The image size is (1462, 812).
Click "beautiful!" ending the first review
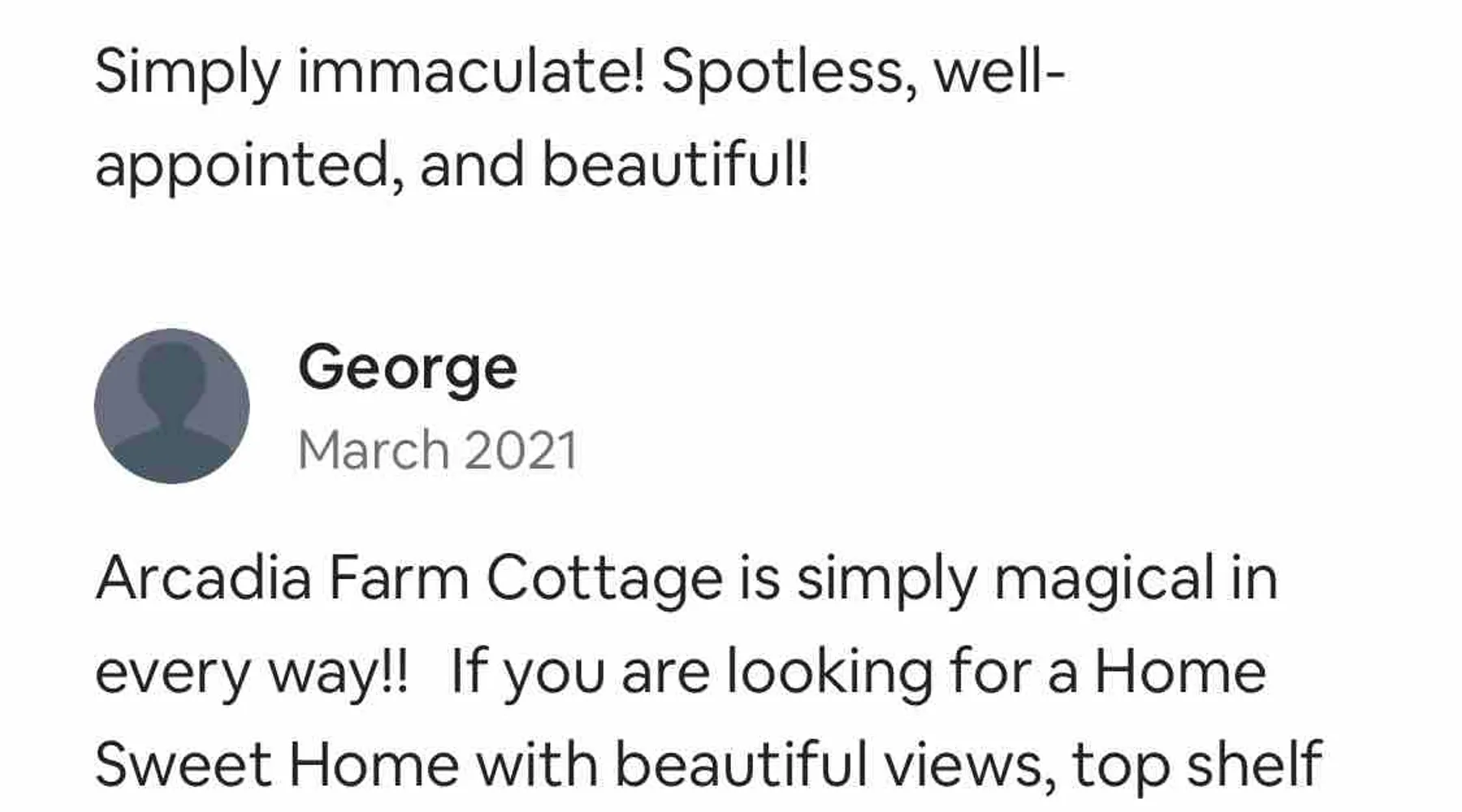pos(676,163)
